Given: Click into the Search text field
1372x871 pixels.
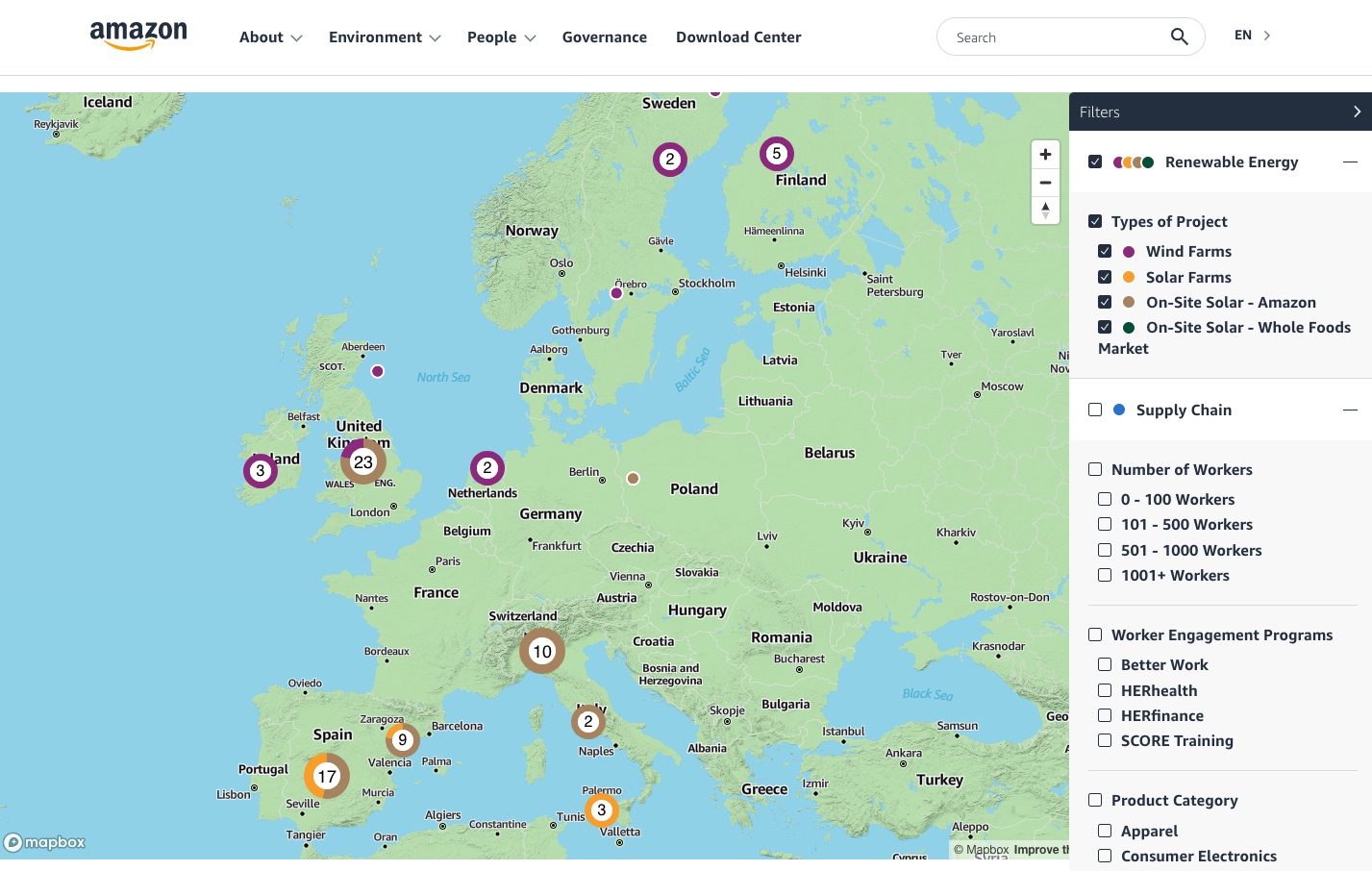Looking at the screenshot, I should (x=1053, y=37).
